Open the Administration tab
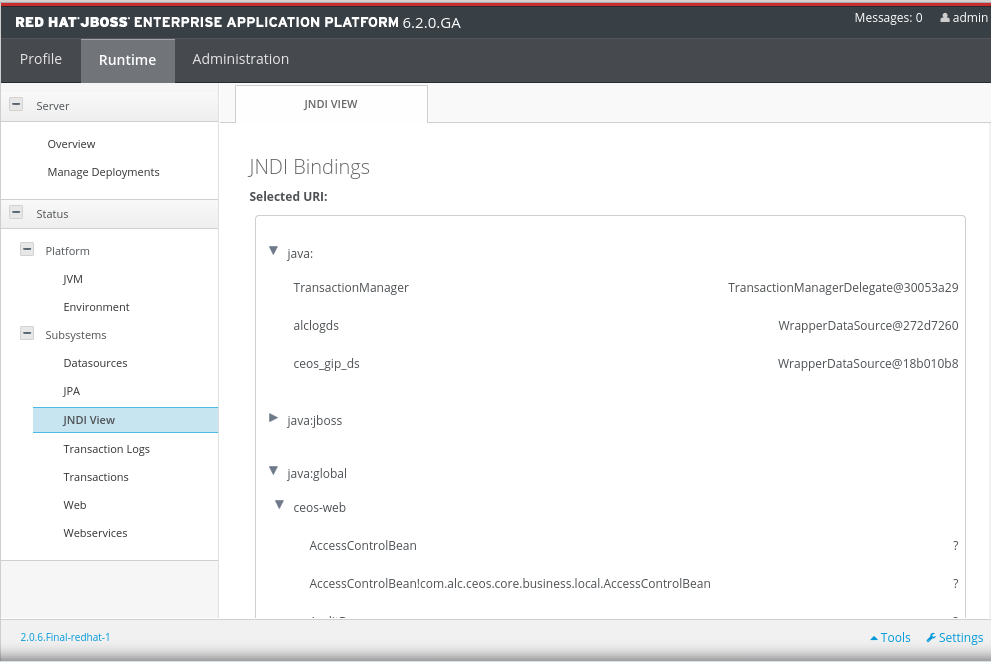The height and width of the screenshot is (662, 991). pos(241,59)
